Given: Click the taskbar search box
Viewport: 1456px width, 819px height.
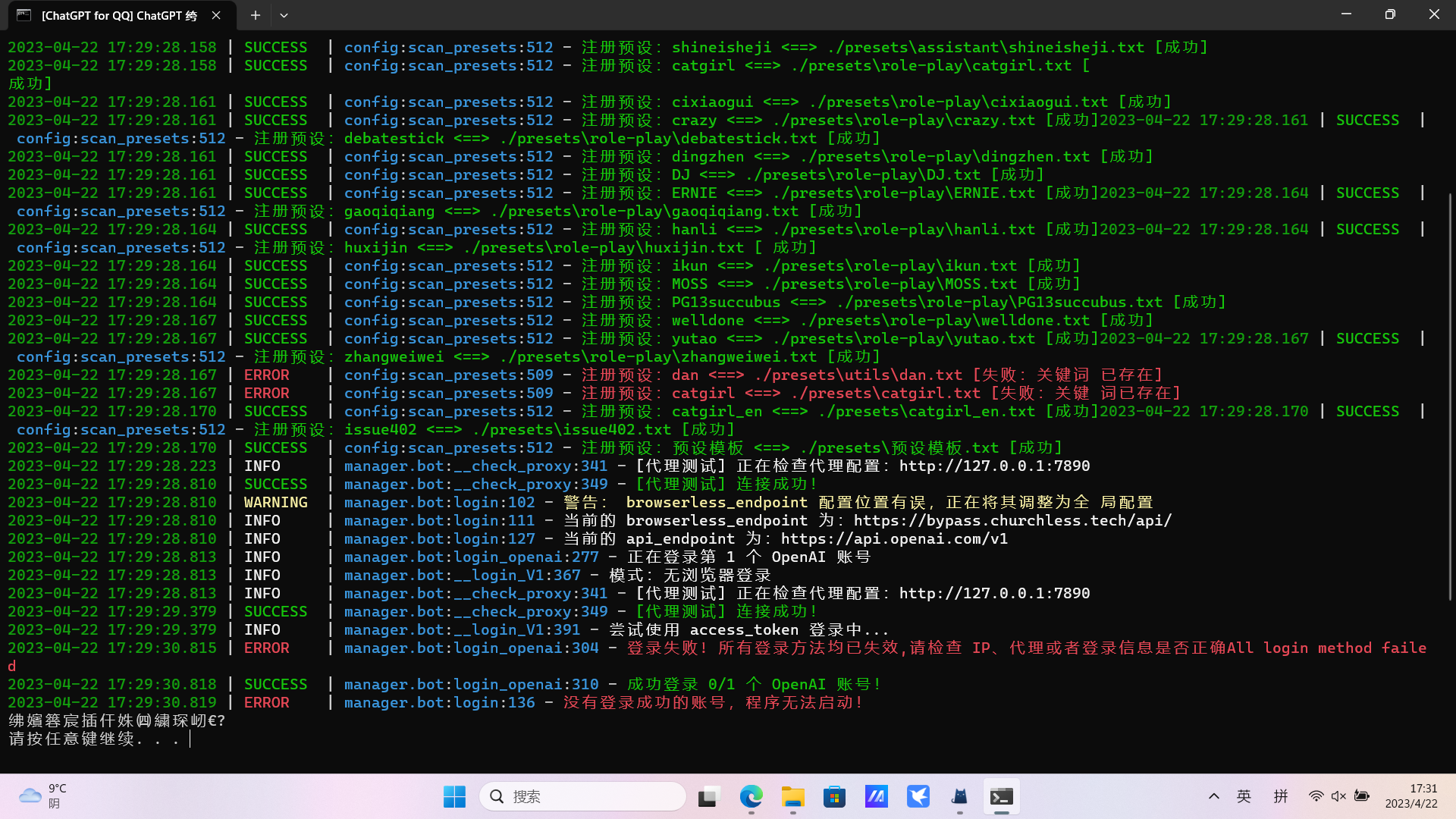Looking at the screenshot, I should (582, 796).
